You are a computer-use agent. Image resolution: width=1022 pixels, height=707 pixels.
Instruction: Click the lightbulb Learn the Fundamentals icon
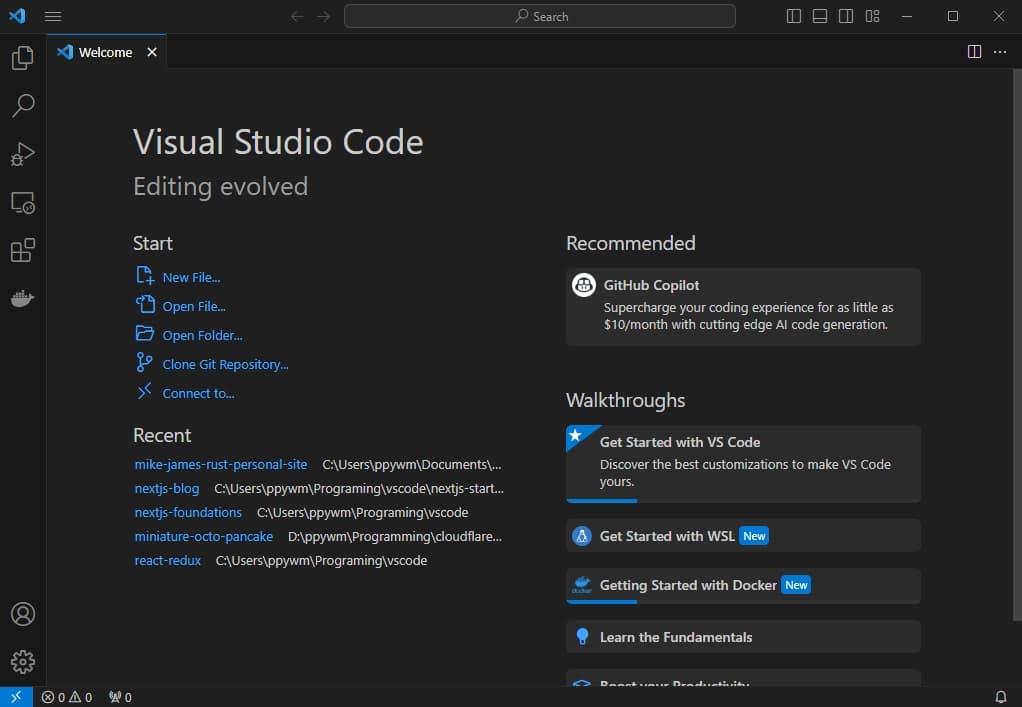point(582,637)
